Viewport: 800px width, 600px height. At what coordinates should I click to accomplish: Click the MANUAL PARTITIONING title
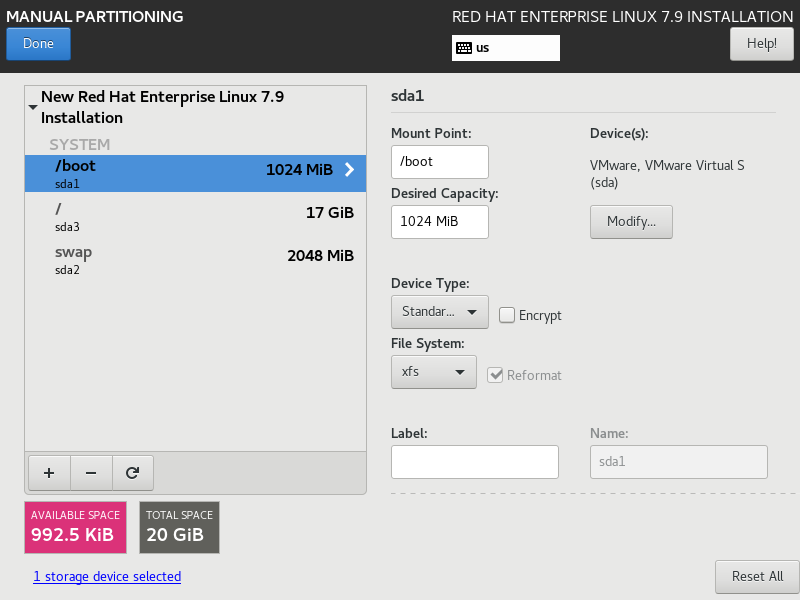point(95,16)
